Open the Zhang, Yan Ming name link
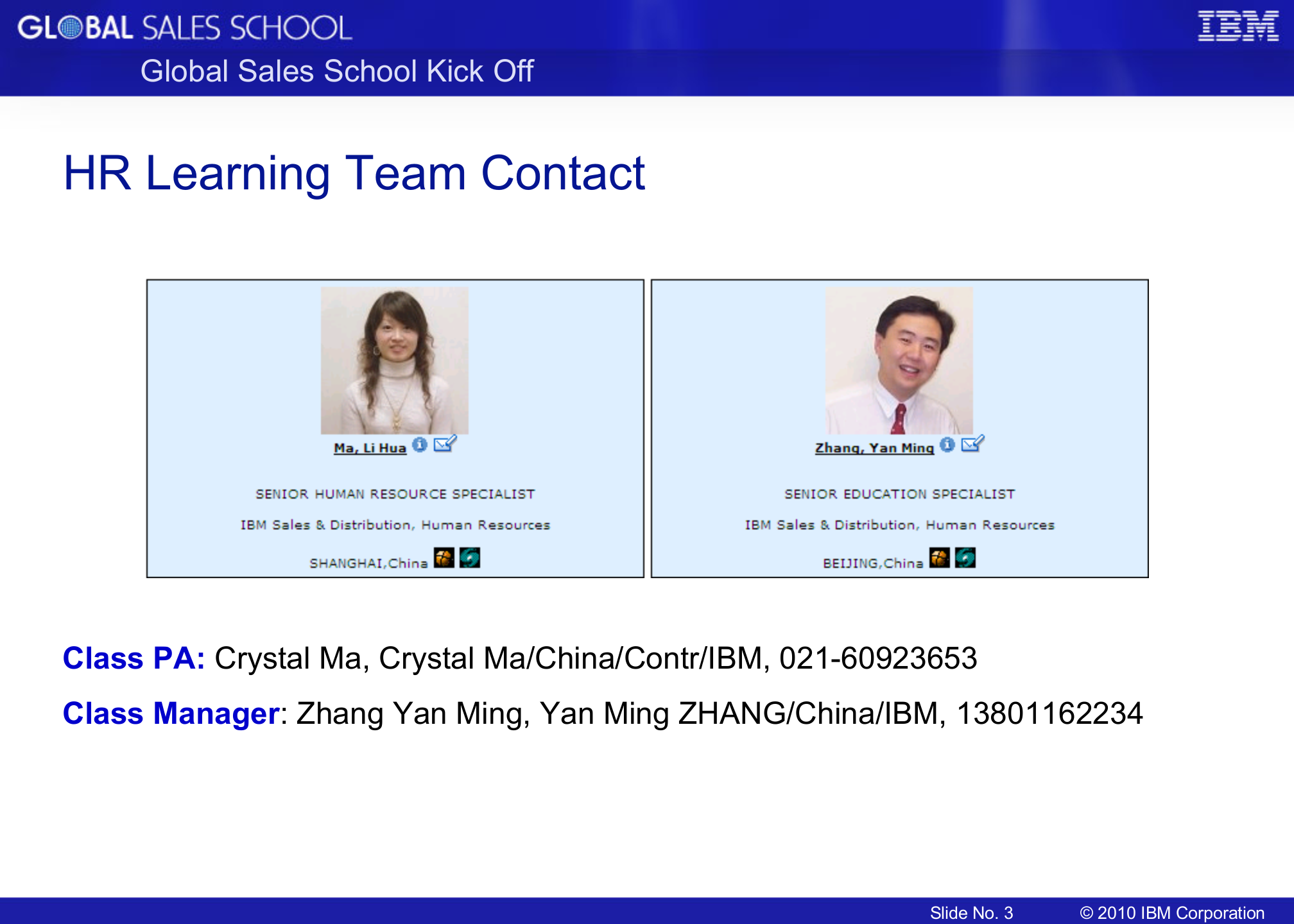Image resolution: width=1294 pixels, height=924 pixels. (875, 448)
